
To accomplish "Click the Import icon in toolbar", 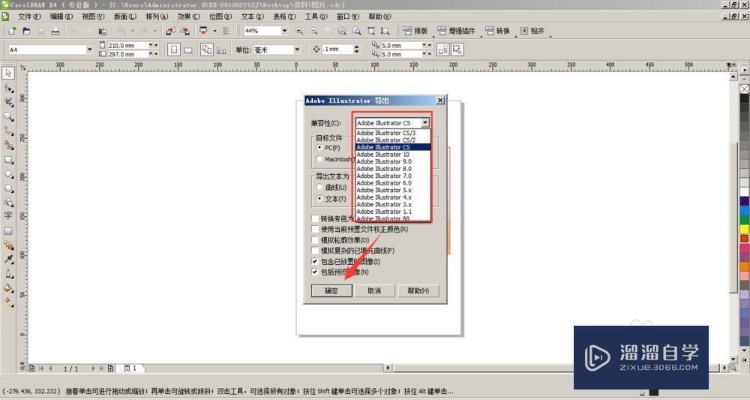I will tap(170, 31).
